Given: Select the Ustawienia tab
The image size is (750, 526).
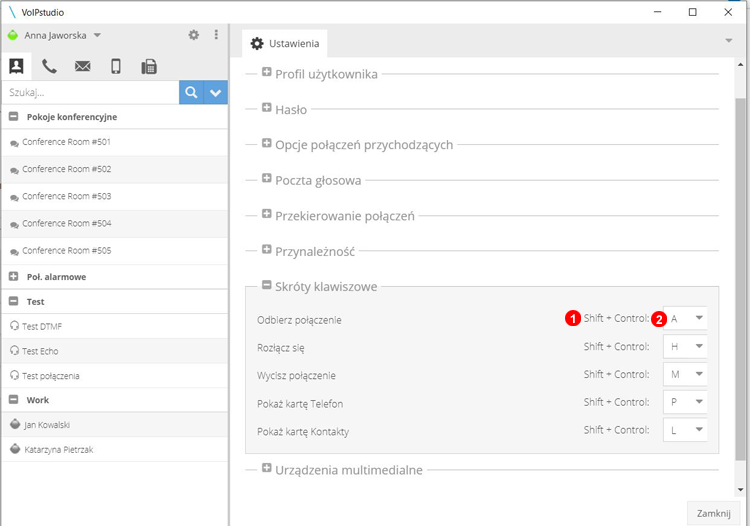Looking at the screenshot, I should (285, 44).
